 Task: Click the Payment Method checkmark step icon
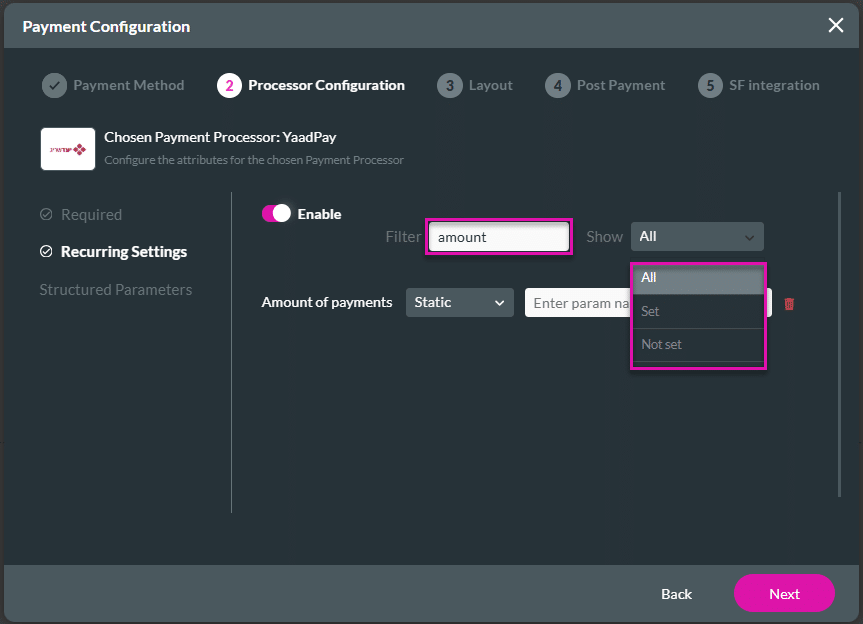click(54, 86)
